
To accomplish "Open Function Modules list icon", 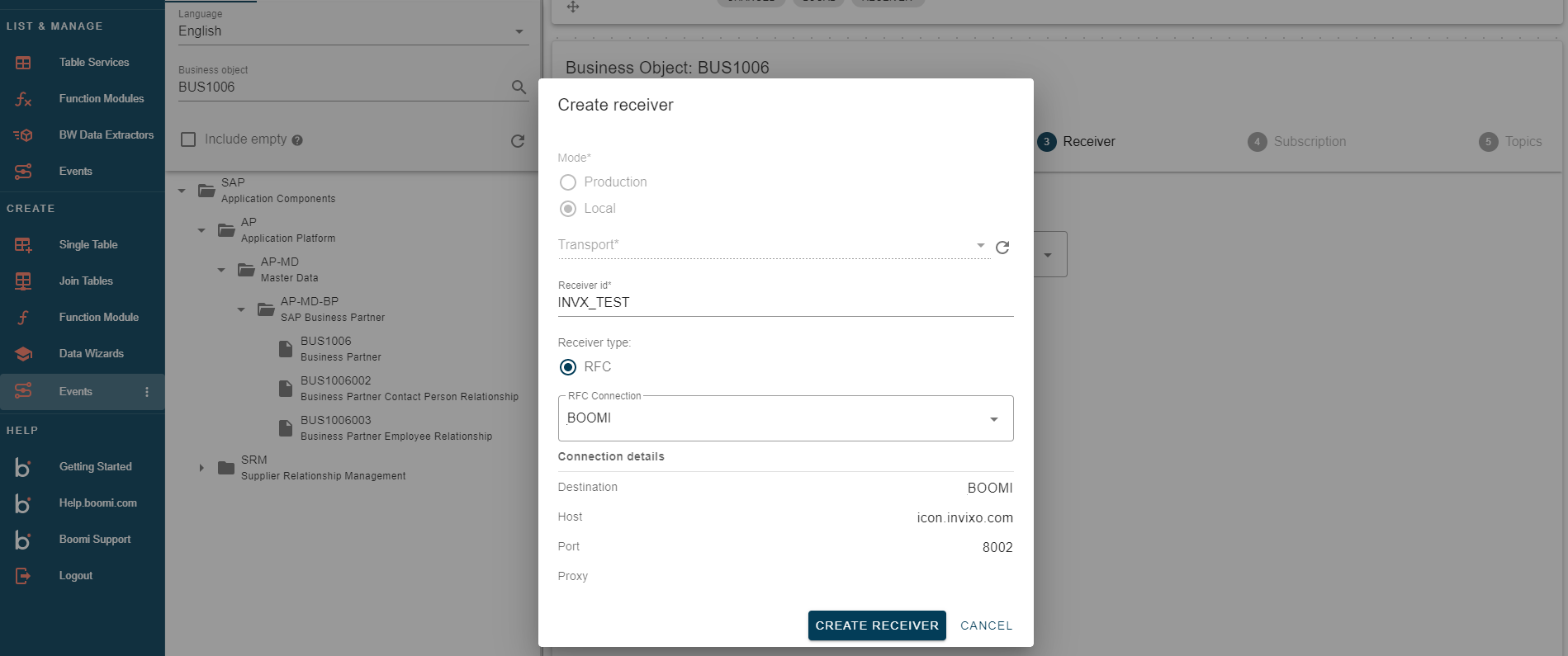I will (x=23, y=99).
